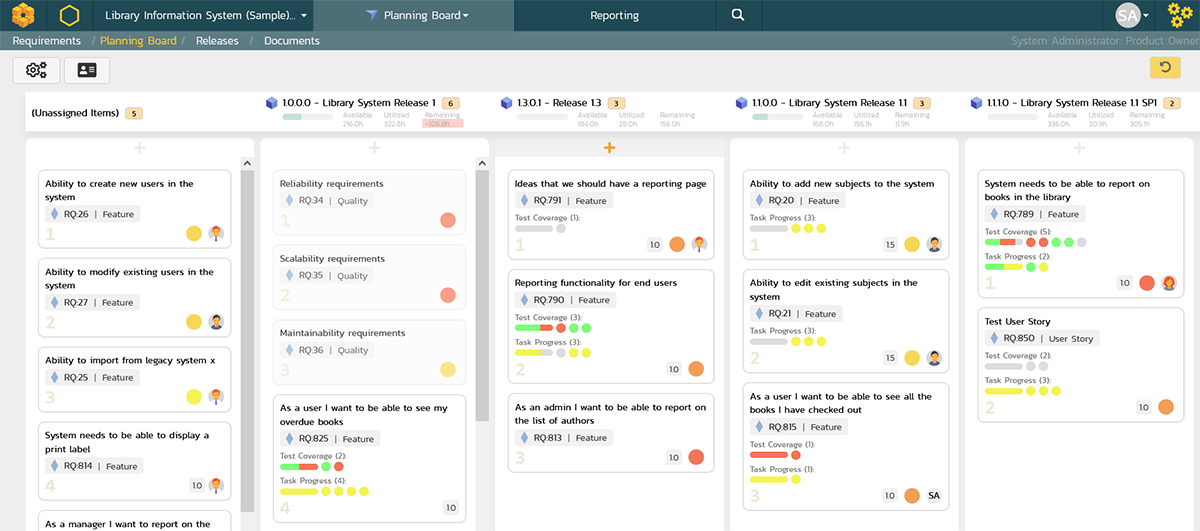
Task: Click the release cube icon for 1.3.0.1
Action: (506, 103)
